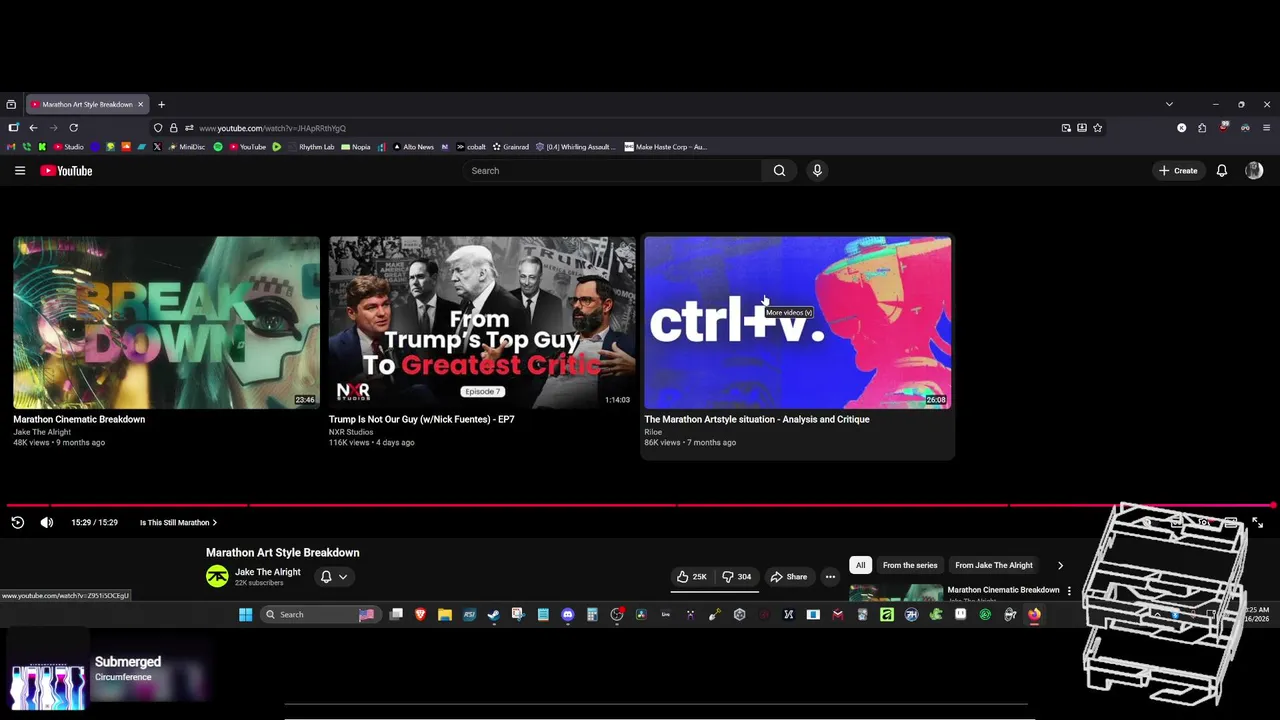Replay the video with the replay icon
This screenshot has height=720, width=1280.
[17, 522]
